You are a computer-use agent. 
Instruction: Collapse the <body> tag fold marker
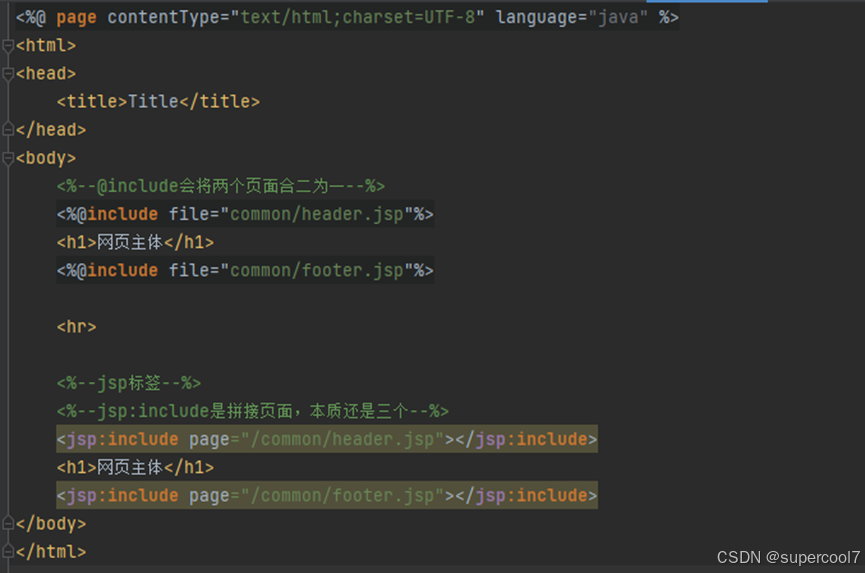8,158
